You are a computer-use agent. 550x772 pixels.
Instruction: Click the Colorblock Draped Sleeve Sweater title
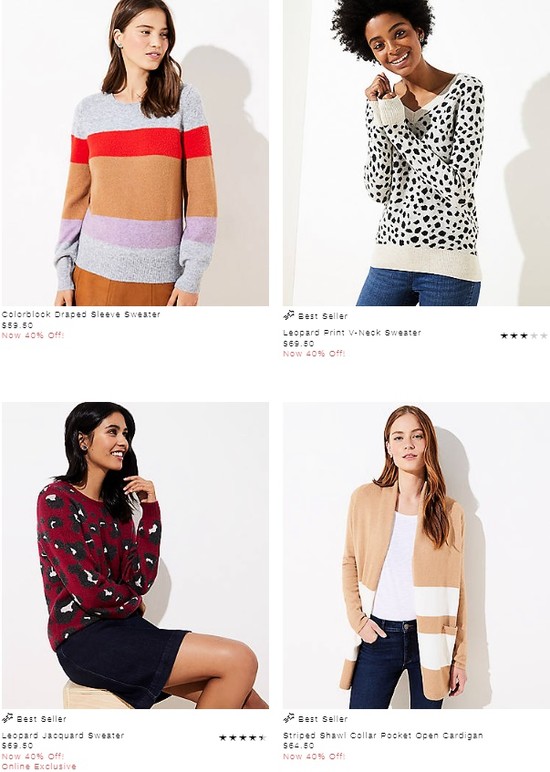(x=81, y=314)
